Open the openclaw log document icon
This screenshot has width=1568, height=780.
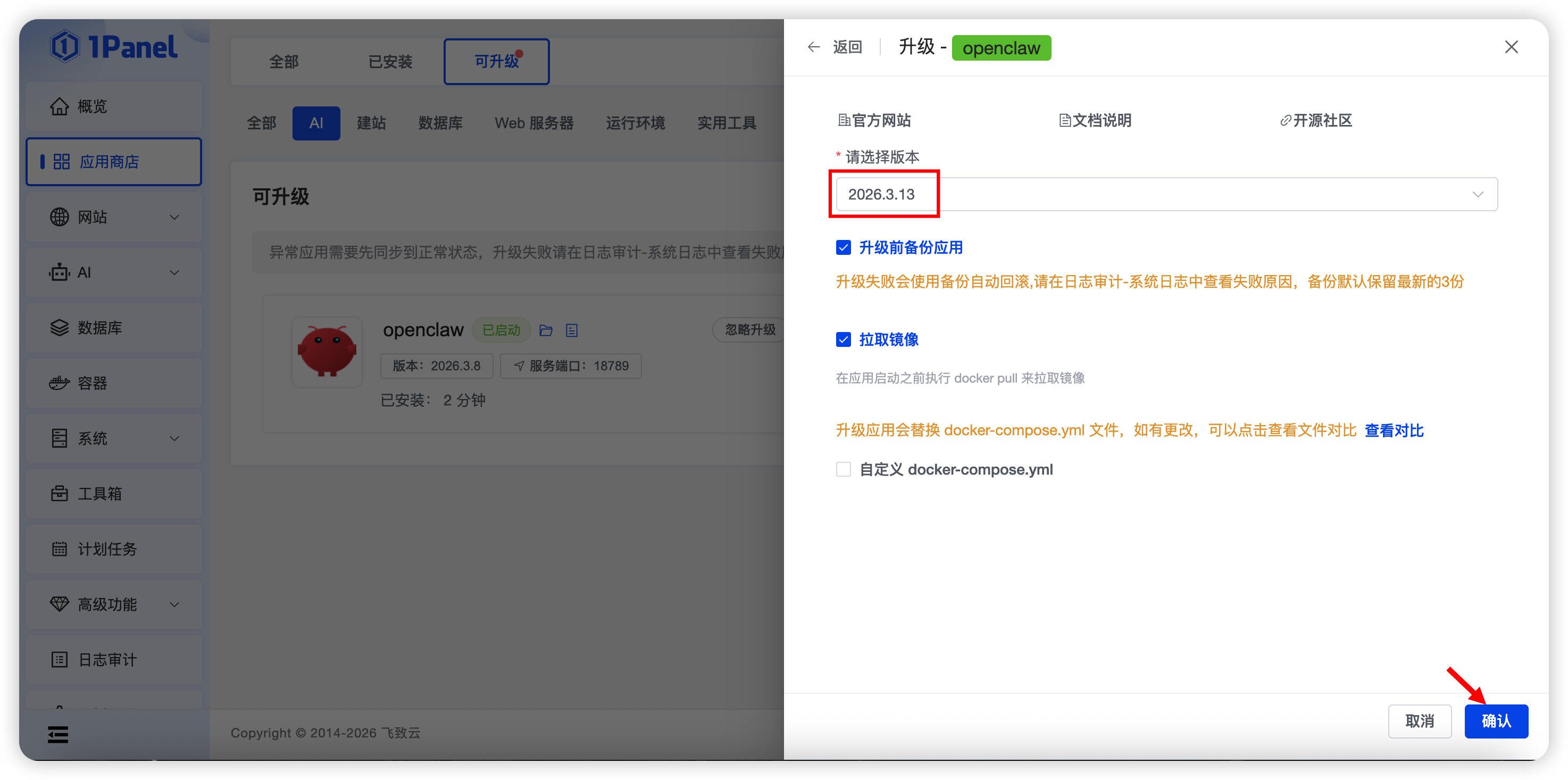pos(572,330)
